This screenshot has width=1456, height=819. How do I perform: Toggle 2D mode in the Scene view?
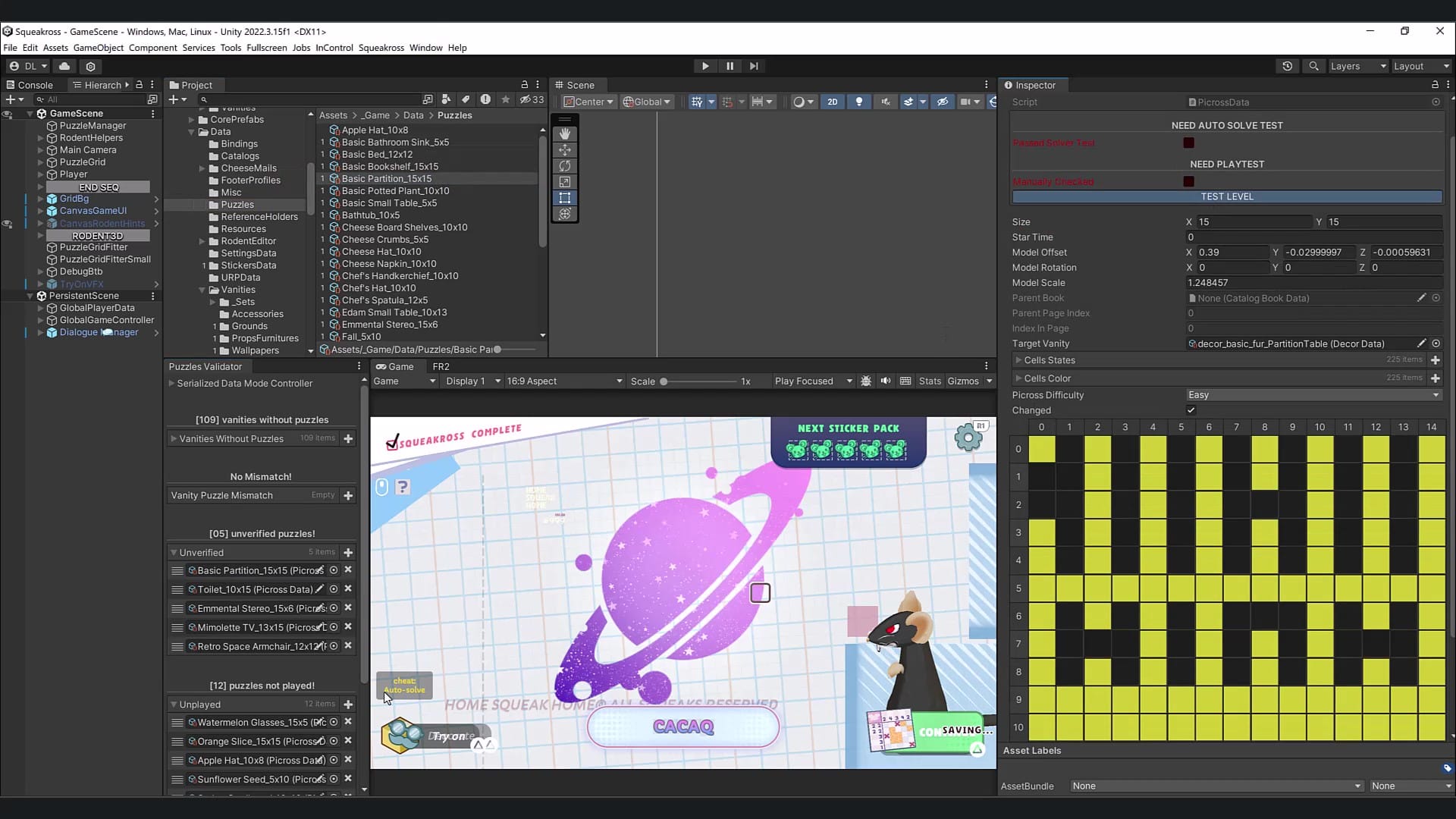(832, 101)
